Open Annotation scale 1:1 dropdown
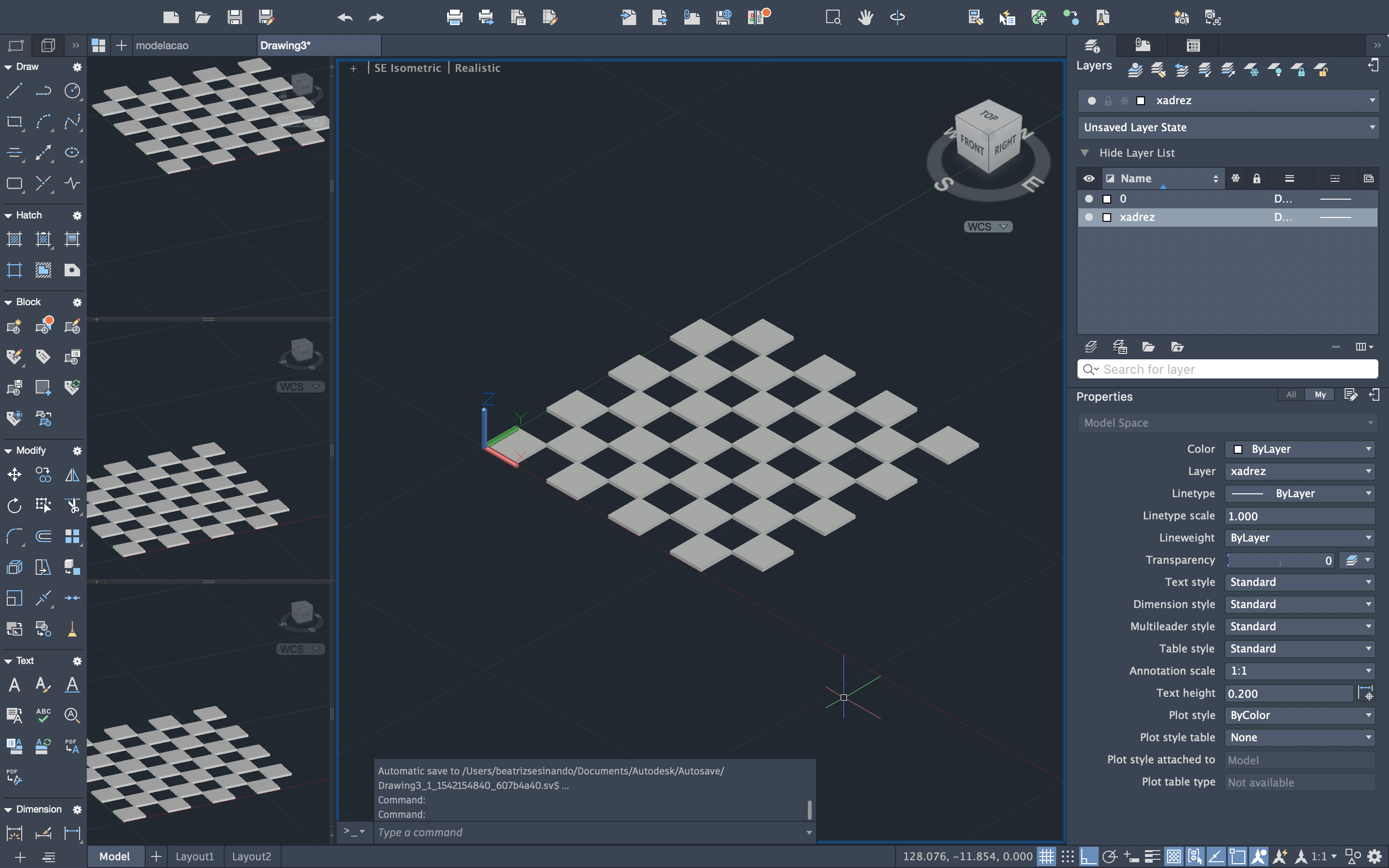Viewport: 1389px width, 868px height. tap(1299, 670)
